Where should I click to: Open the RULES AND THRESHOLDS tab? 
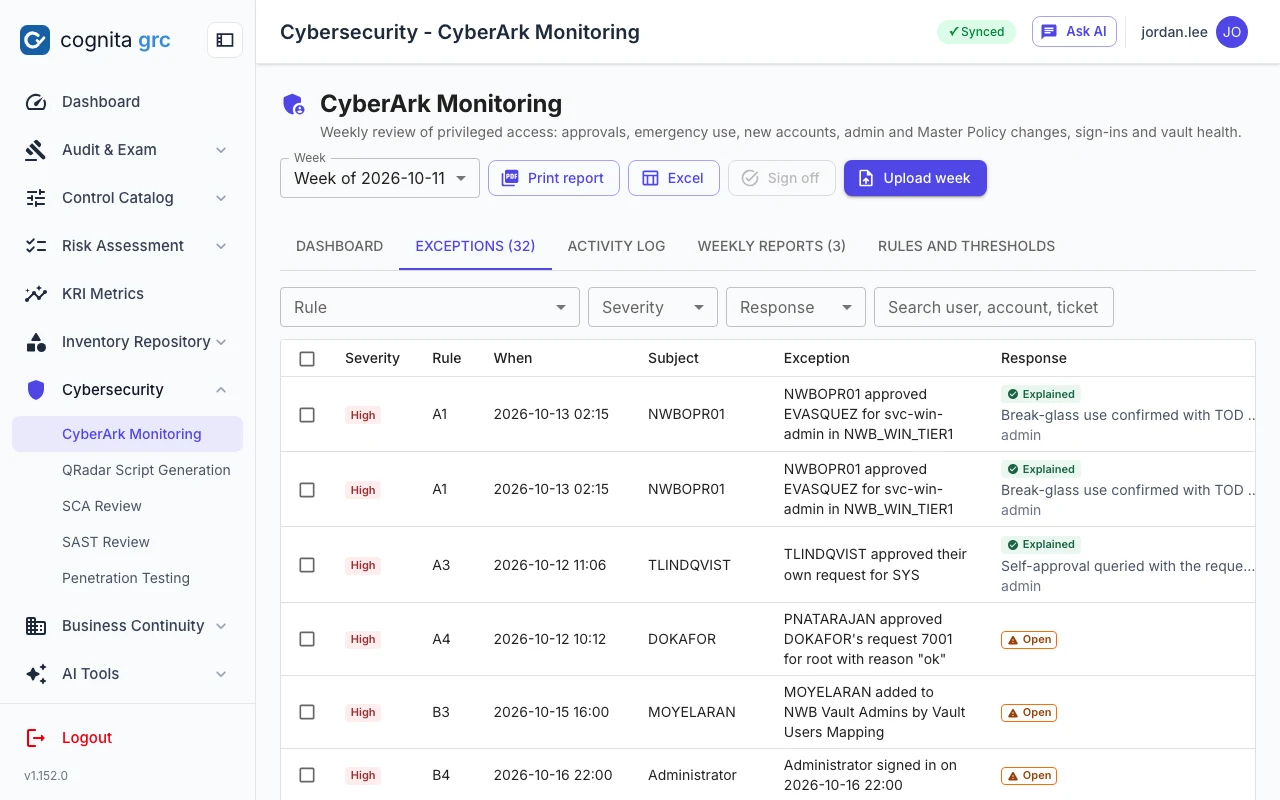[x=966, y=246]
